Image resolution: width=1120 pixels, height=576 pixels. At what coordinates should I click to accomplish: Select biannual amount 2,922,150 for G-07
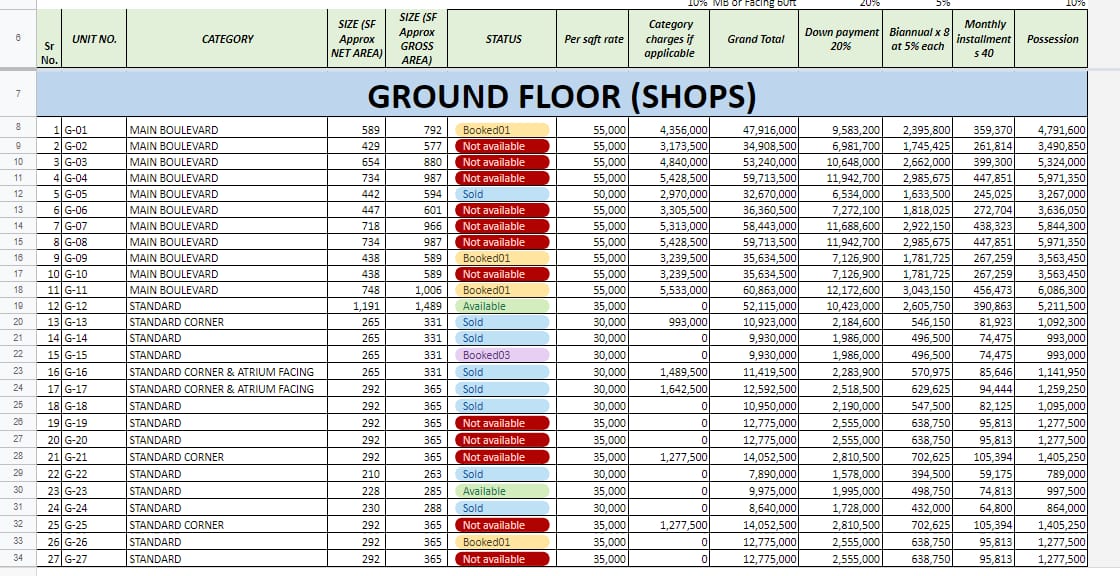[x=918, y=226]
